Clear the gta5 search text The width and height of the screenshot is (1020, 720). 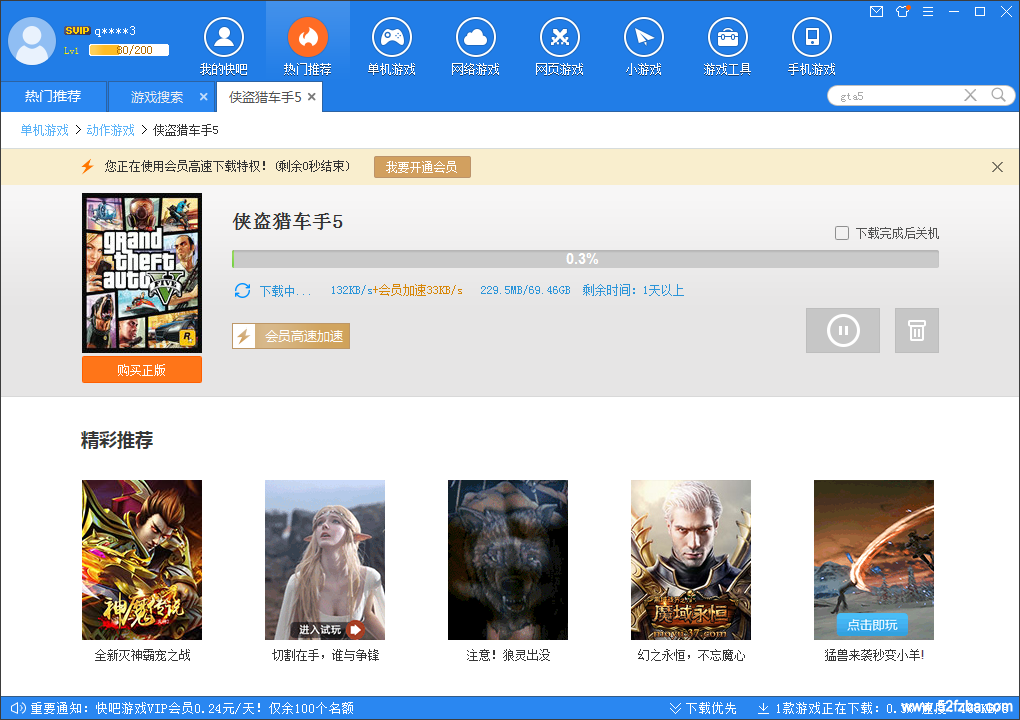[971, 96]
